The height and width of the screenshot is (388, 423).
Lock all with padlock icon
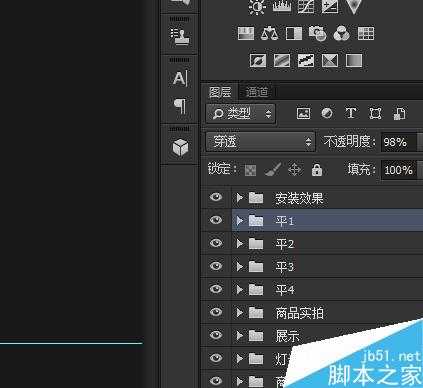coord(317,169)
